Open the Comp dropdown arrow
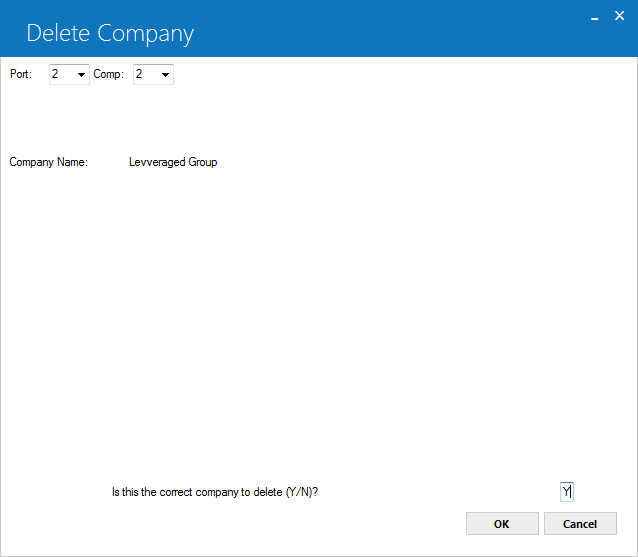The height and width of the screenshot is (557, 638). pos(165,74)
